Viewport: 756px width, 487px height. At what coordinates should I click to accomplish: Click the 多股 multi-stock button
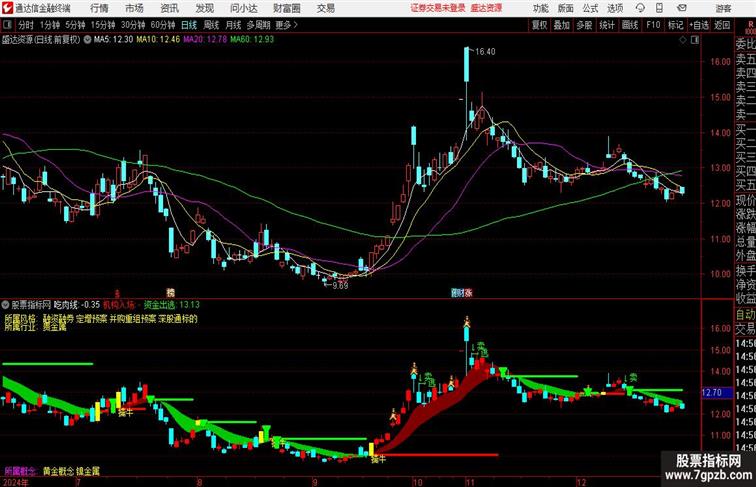pyautogui.click(x=584, y=25)
